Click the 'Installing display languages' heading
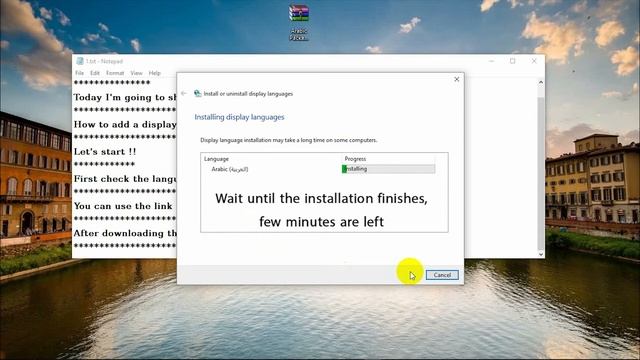This screenshot has height=360, width=640. click(239, 117)
